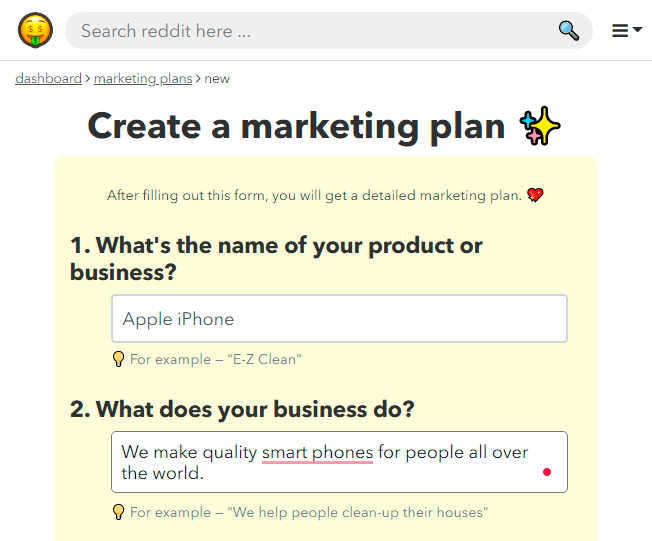Click the lightbulb next to E-Z Clean example
This screenshot has width=652, height=541.
[119, 359]
